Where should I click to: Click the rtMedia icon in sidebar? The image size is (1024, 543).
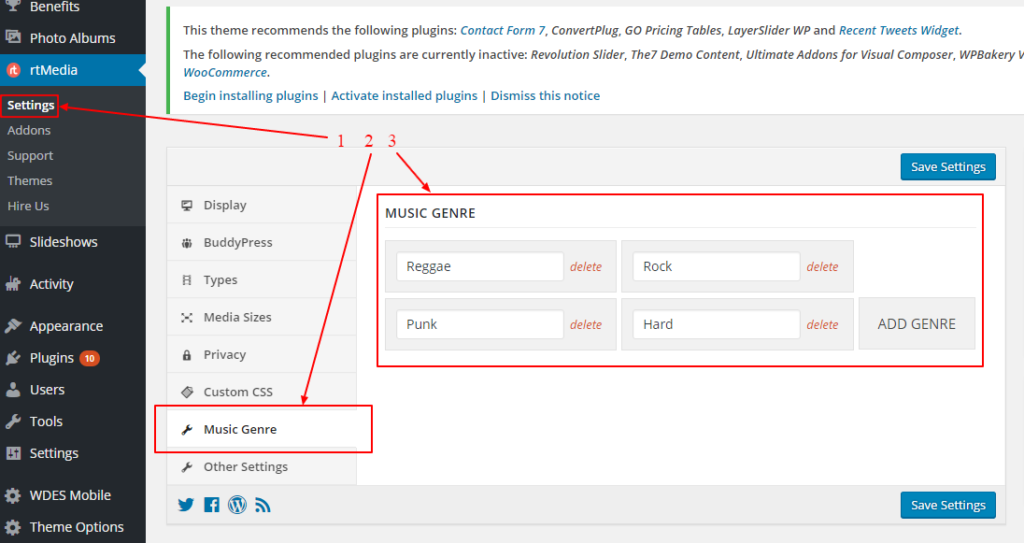13,70
